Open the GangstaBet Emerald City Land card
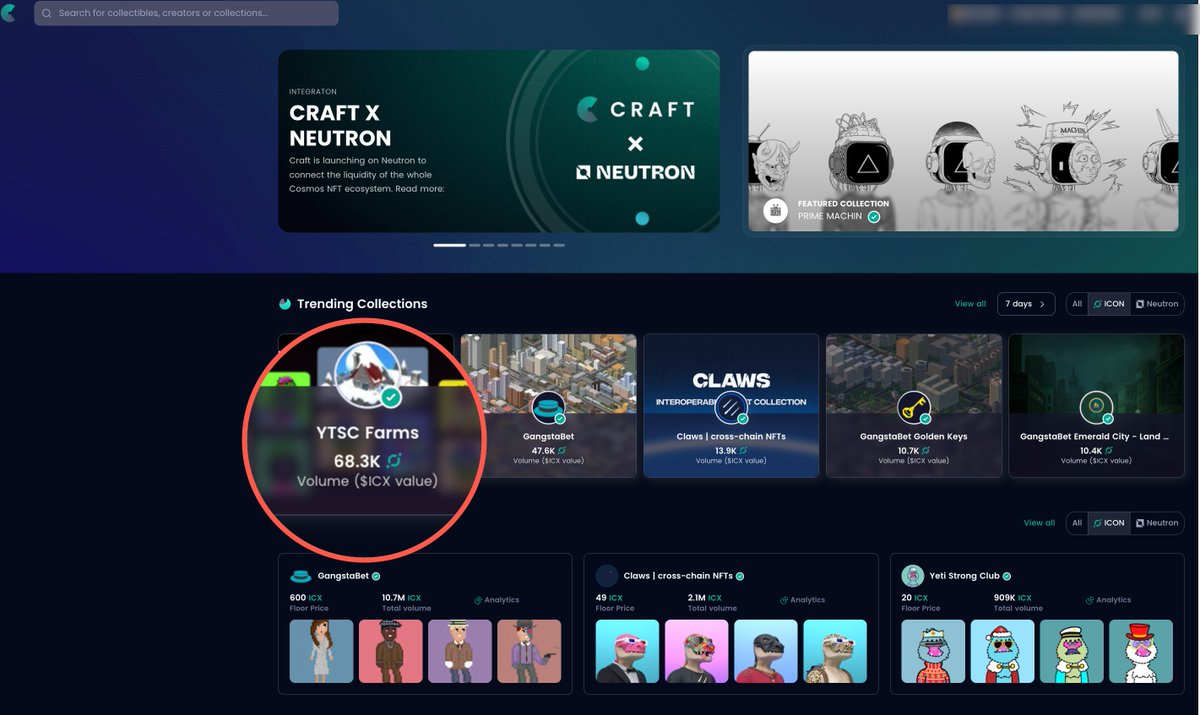Image resolution: width=1200 pixels, height=715 pixels. pos(1096,405)
